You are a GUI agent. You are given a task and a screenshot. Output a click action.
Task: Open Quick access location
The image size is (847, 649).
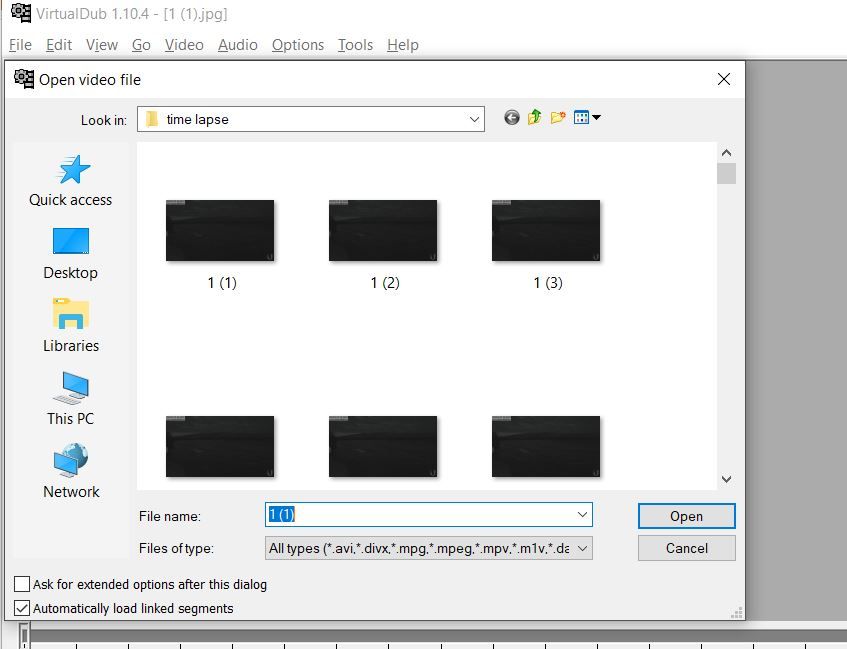71,180
